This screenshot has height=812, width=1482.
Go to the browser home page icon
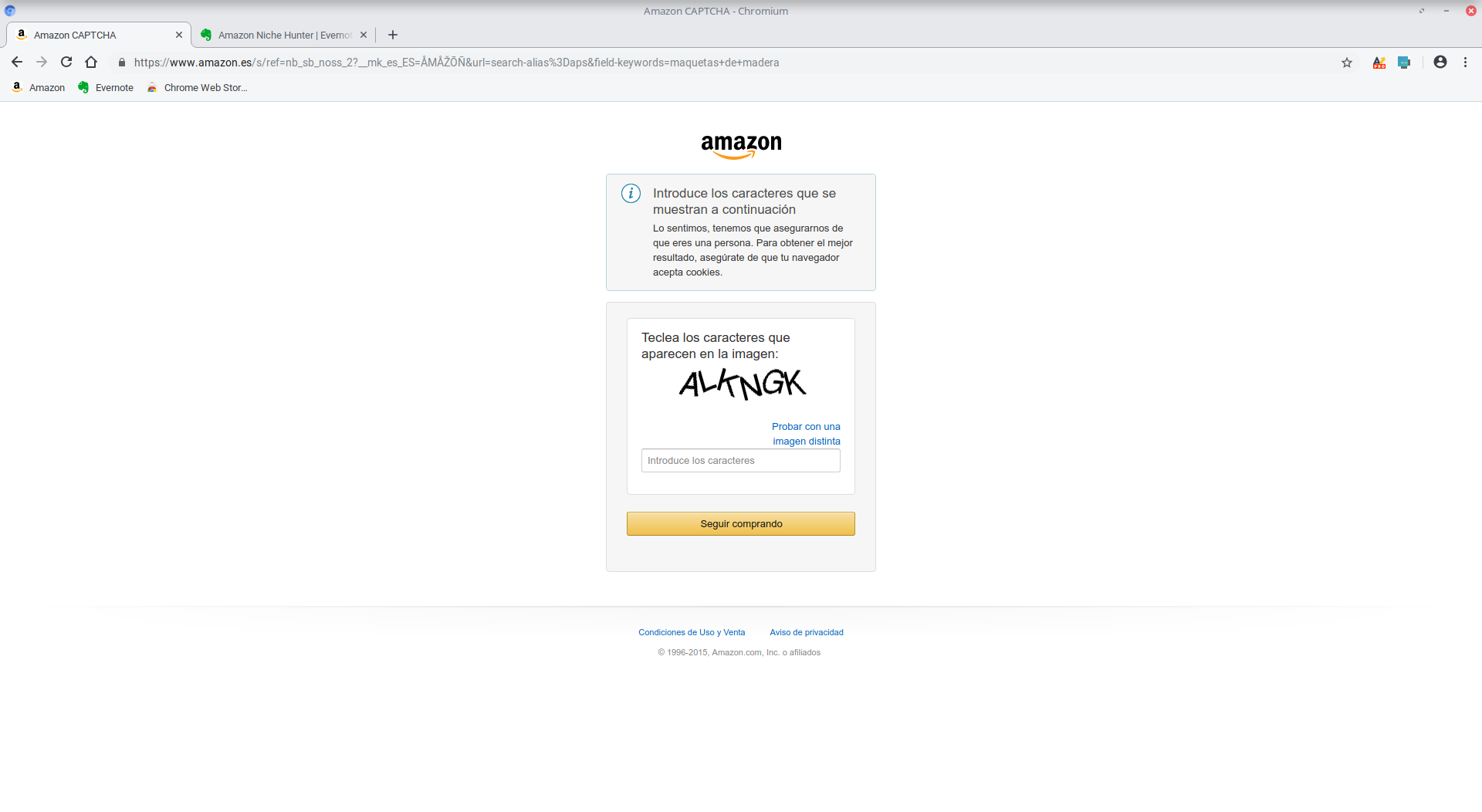(x=91, y=63)
